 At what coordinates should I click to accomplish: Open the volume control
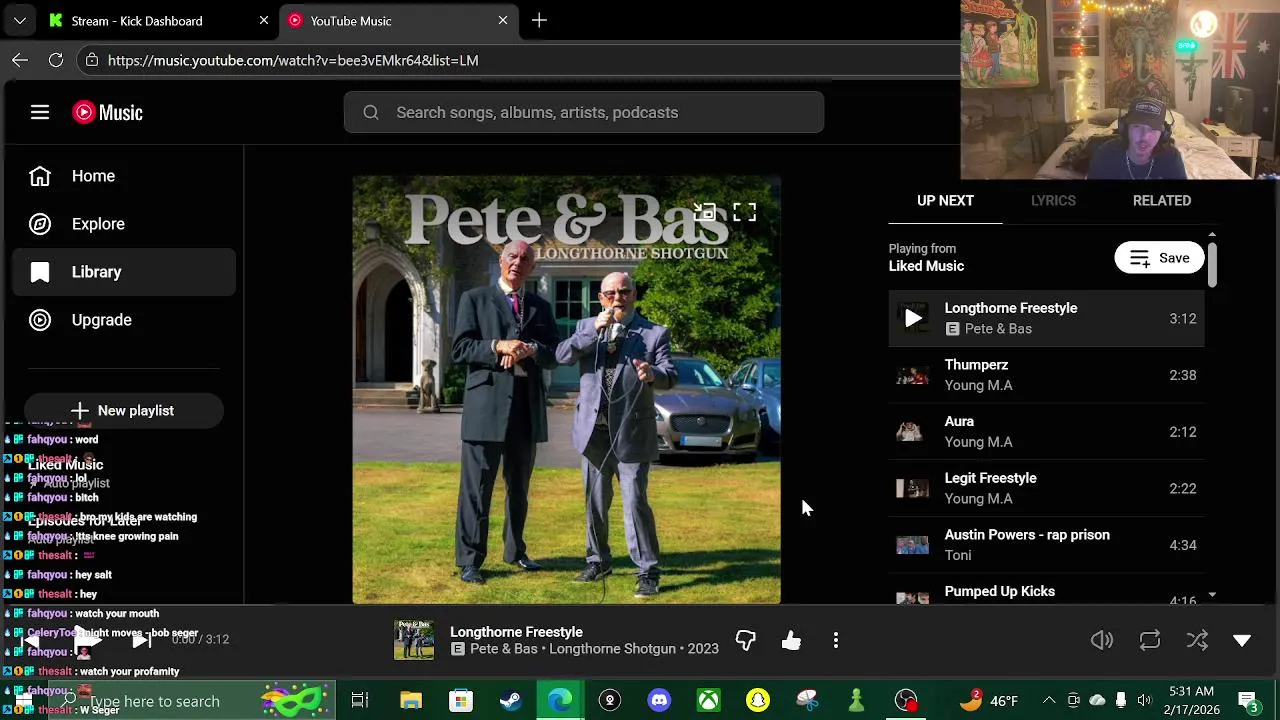click(x=1101, y=640)
